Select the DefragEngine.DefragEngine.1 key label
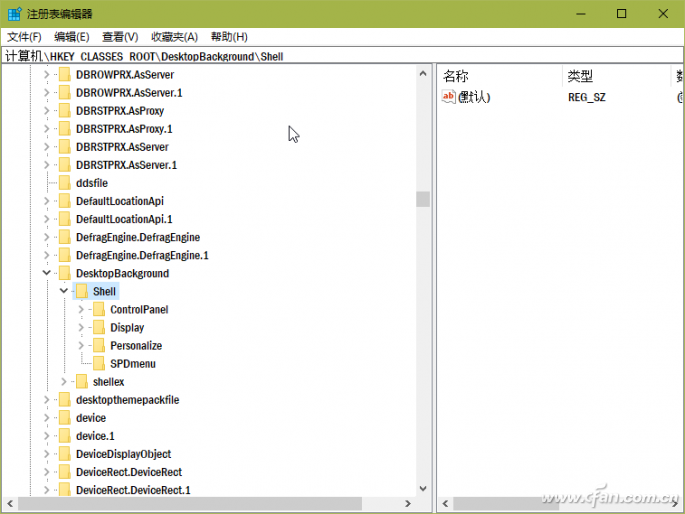 (x=142, y=255)
